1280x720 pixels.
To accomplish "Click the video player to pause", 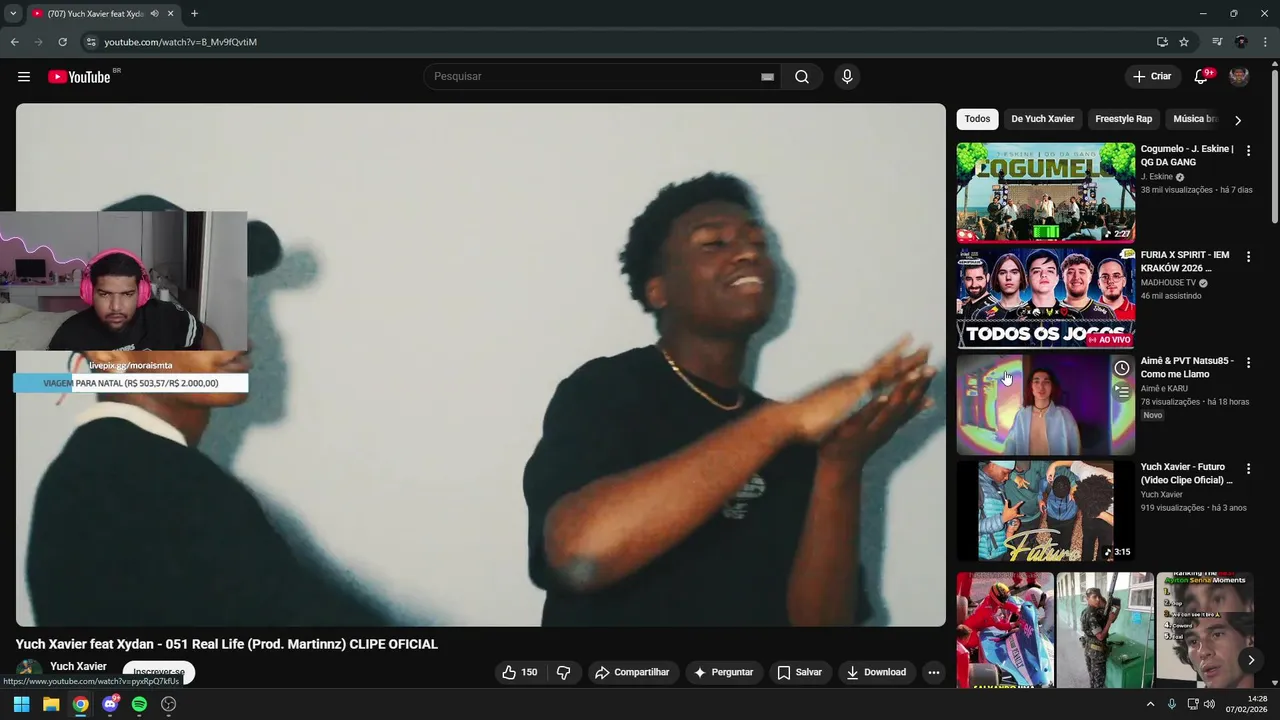I will tap(480, 365).
